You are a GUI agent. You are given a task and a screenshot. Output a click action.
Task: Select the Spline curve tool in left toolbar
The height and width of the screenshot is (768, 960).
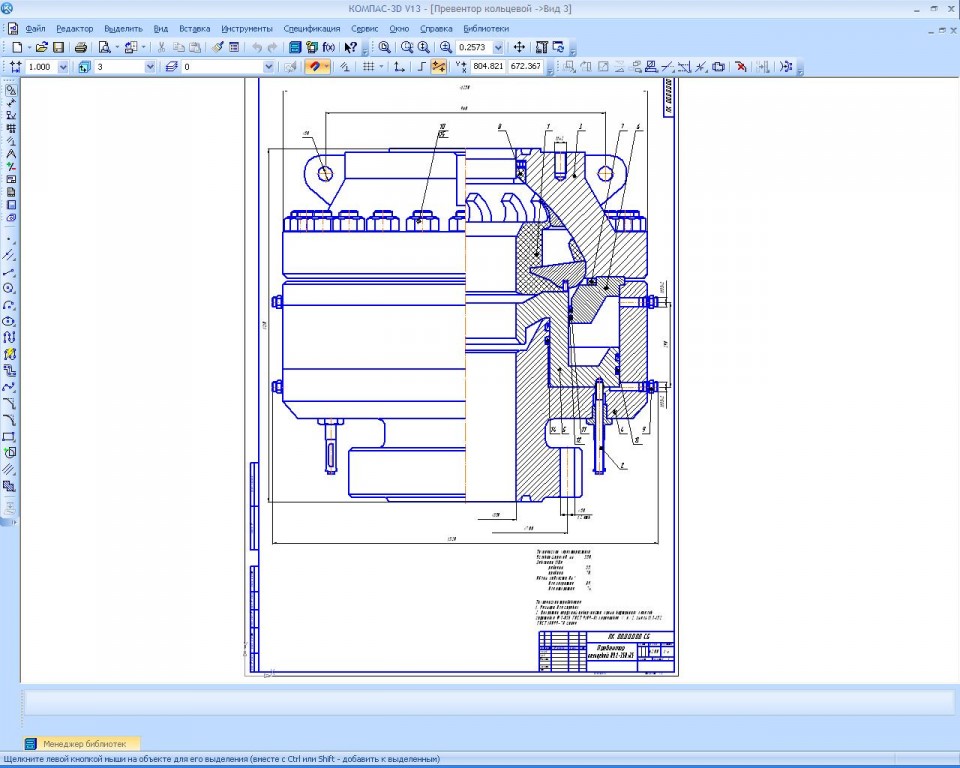[9, 387]
